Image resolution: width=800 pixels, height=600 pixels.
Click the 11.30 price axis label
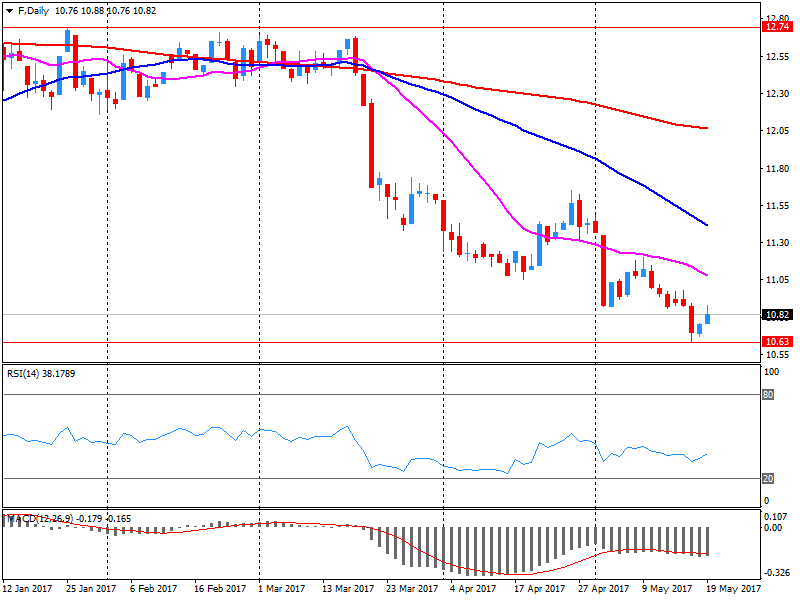[x=778, y=243]
